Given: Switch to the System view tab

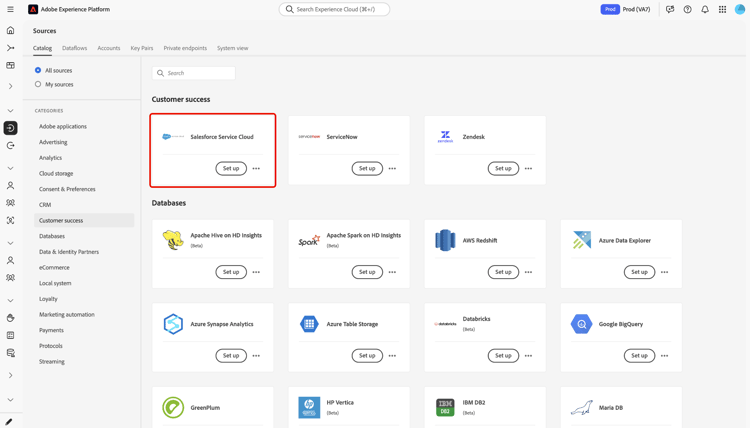Looking at the screenshot, I should 232,48.
